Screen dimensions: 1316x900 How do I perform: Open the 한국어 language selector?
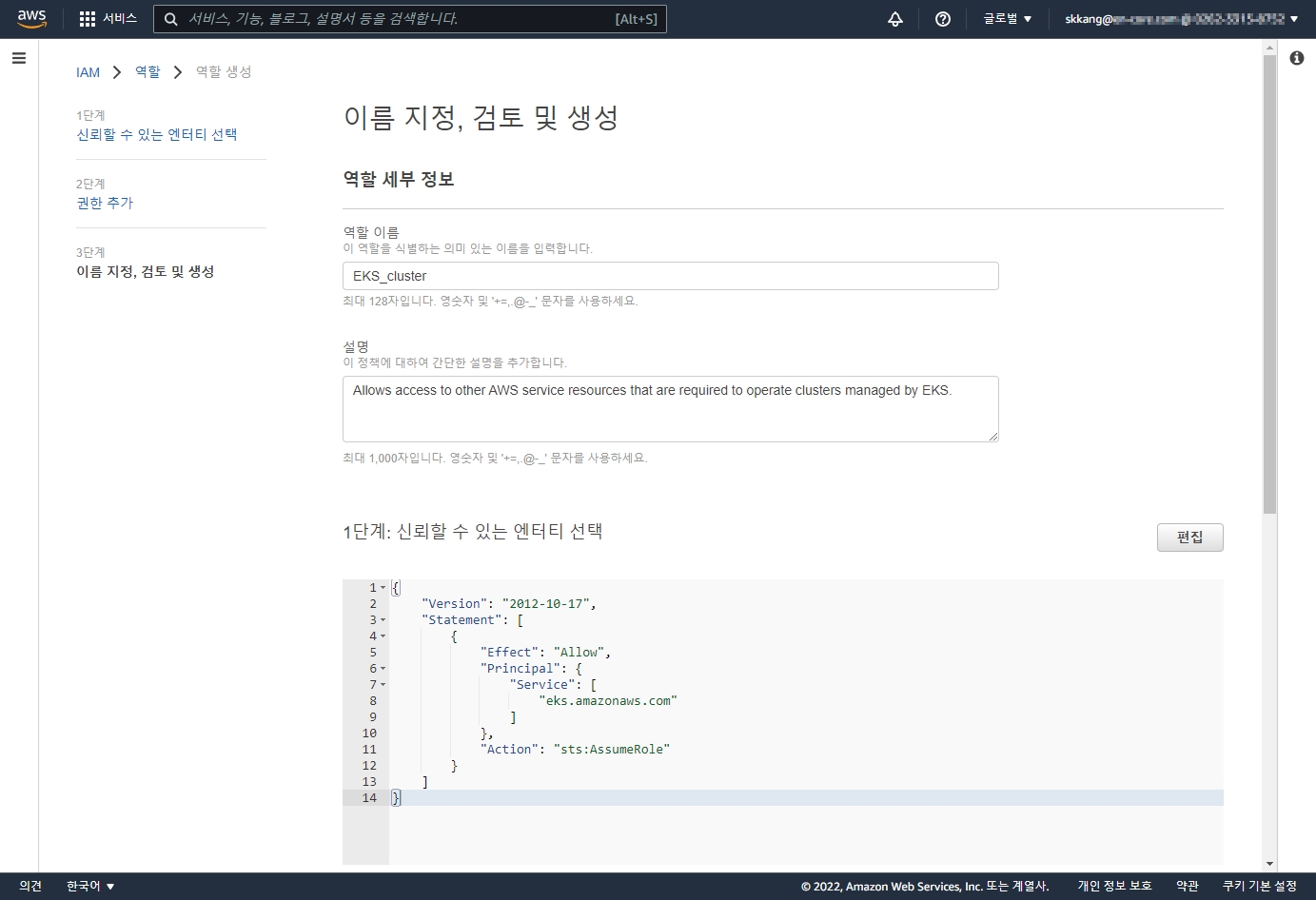pos(90,887)
